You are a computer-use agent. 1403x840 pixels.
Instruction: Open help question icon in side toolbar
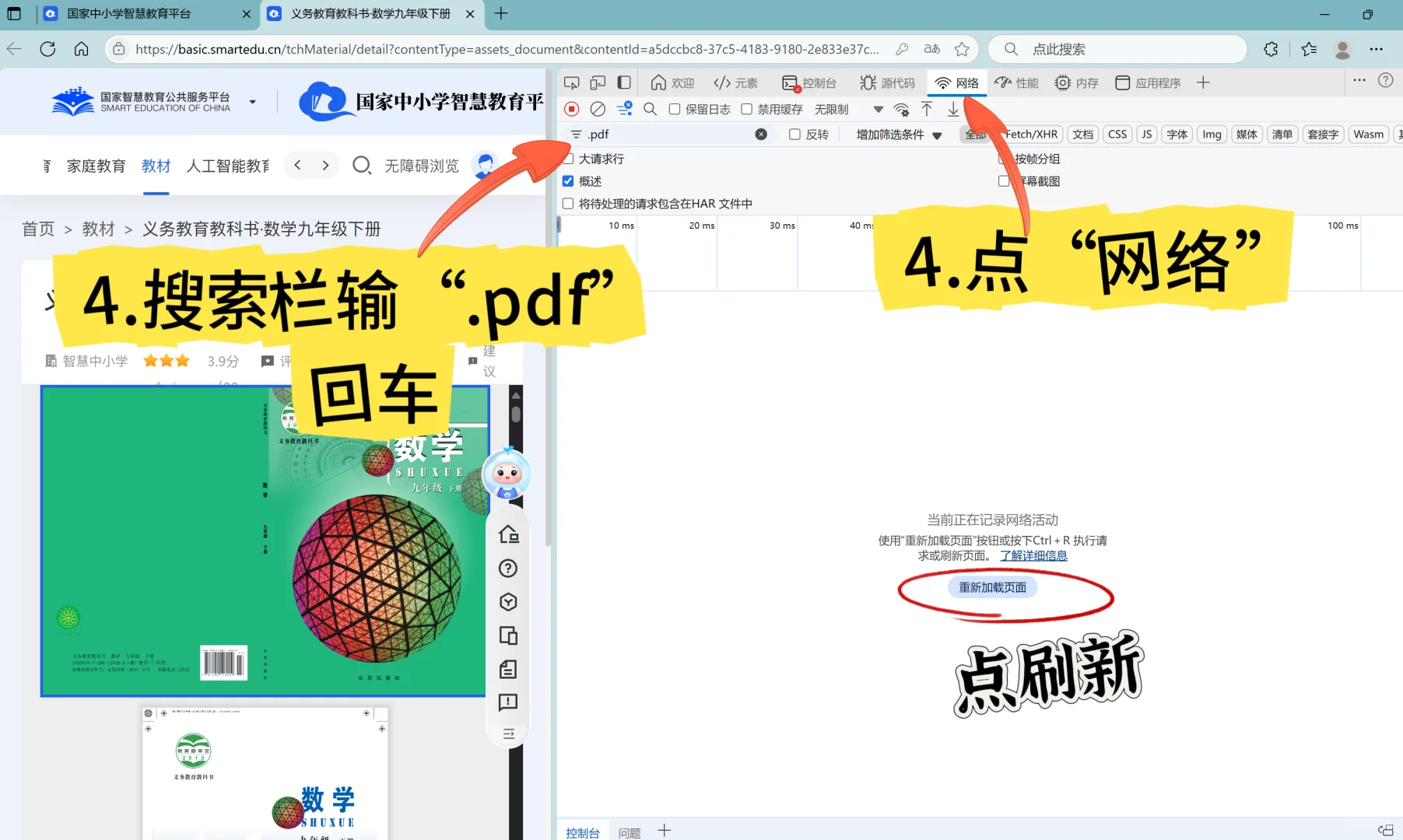(x=508, y=569)
